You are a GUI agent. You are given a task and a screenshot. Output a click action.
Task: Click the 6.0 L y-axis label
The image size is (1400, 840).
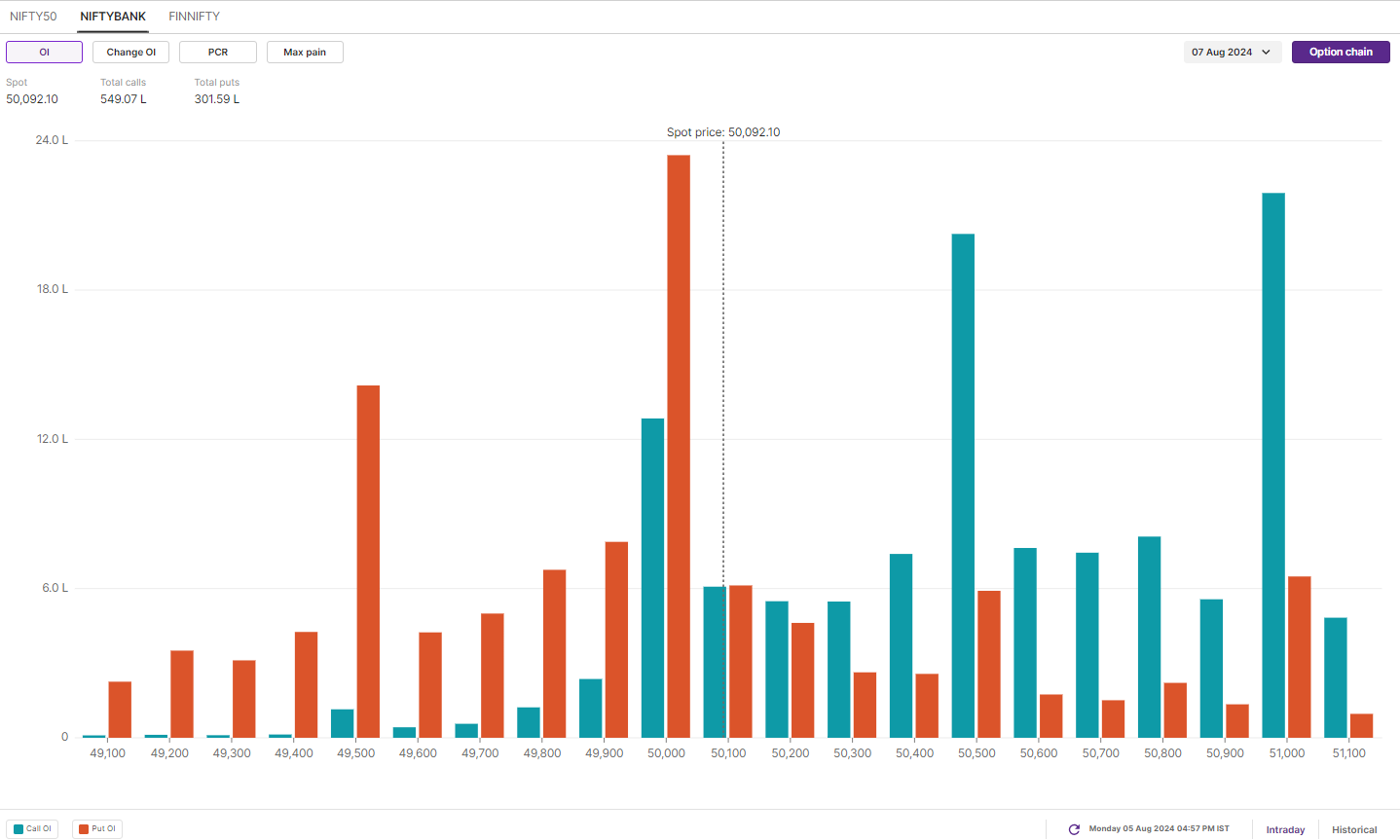pos(55,588)
